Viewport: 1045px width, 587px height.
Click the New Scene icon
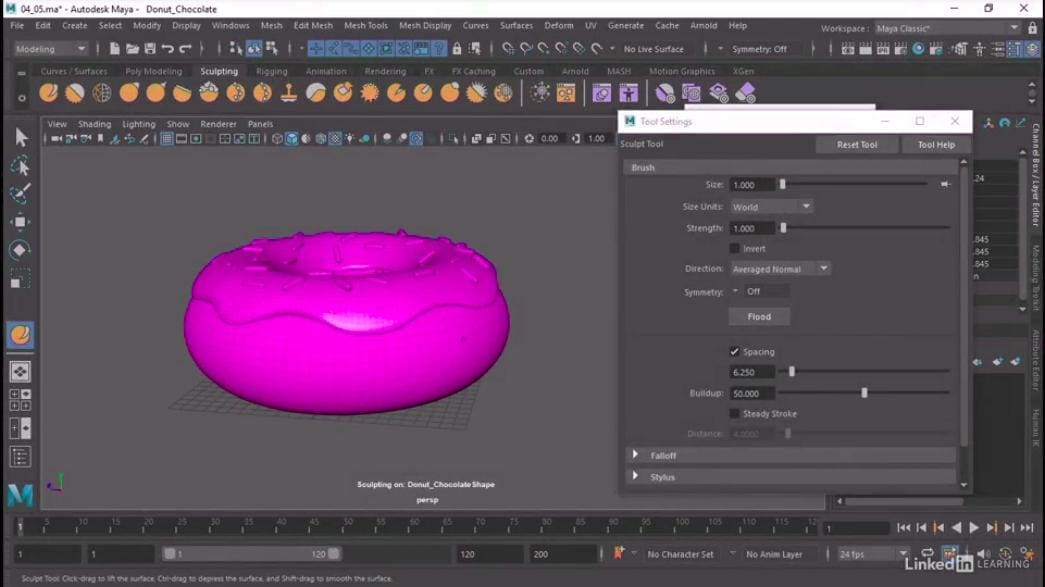pos(115,49)
